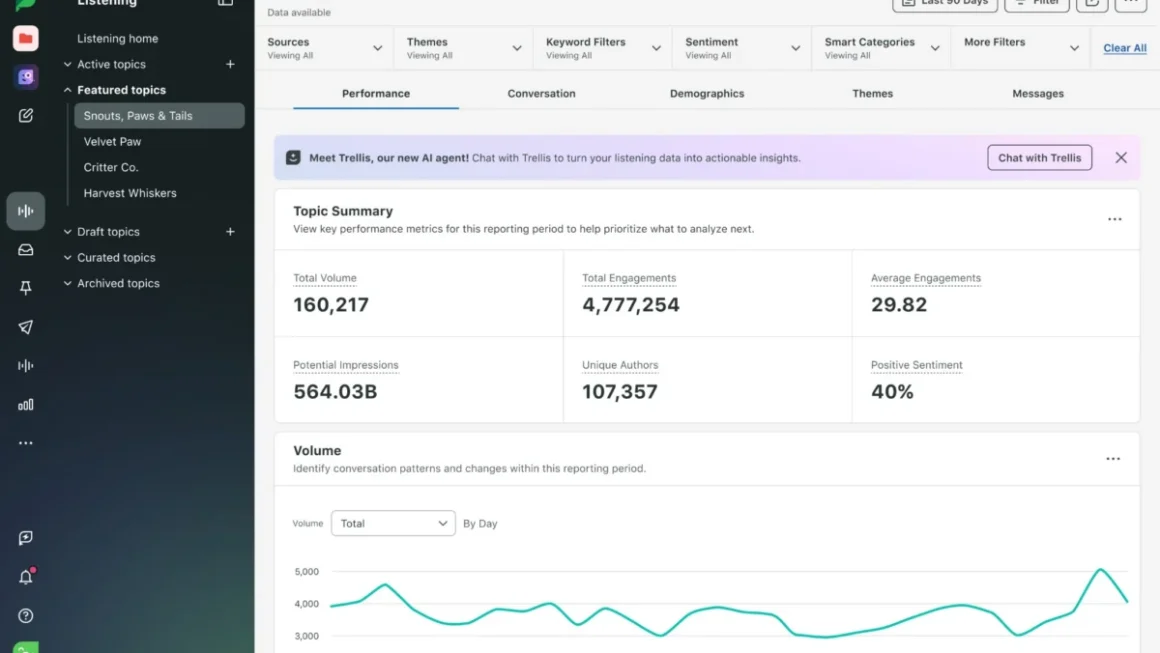Open the Help question mark icon
This screenshot has width=1160, height=653.
click(x=26, y=615)
